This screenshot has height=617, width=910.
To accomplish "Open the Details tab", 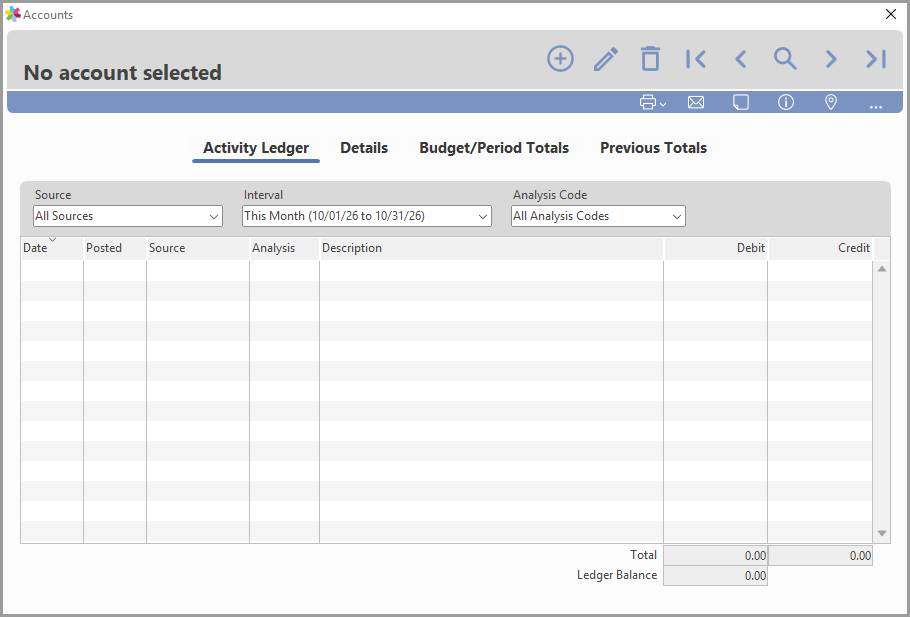I will [x=364, y=148].
